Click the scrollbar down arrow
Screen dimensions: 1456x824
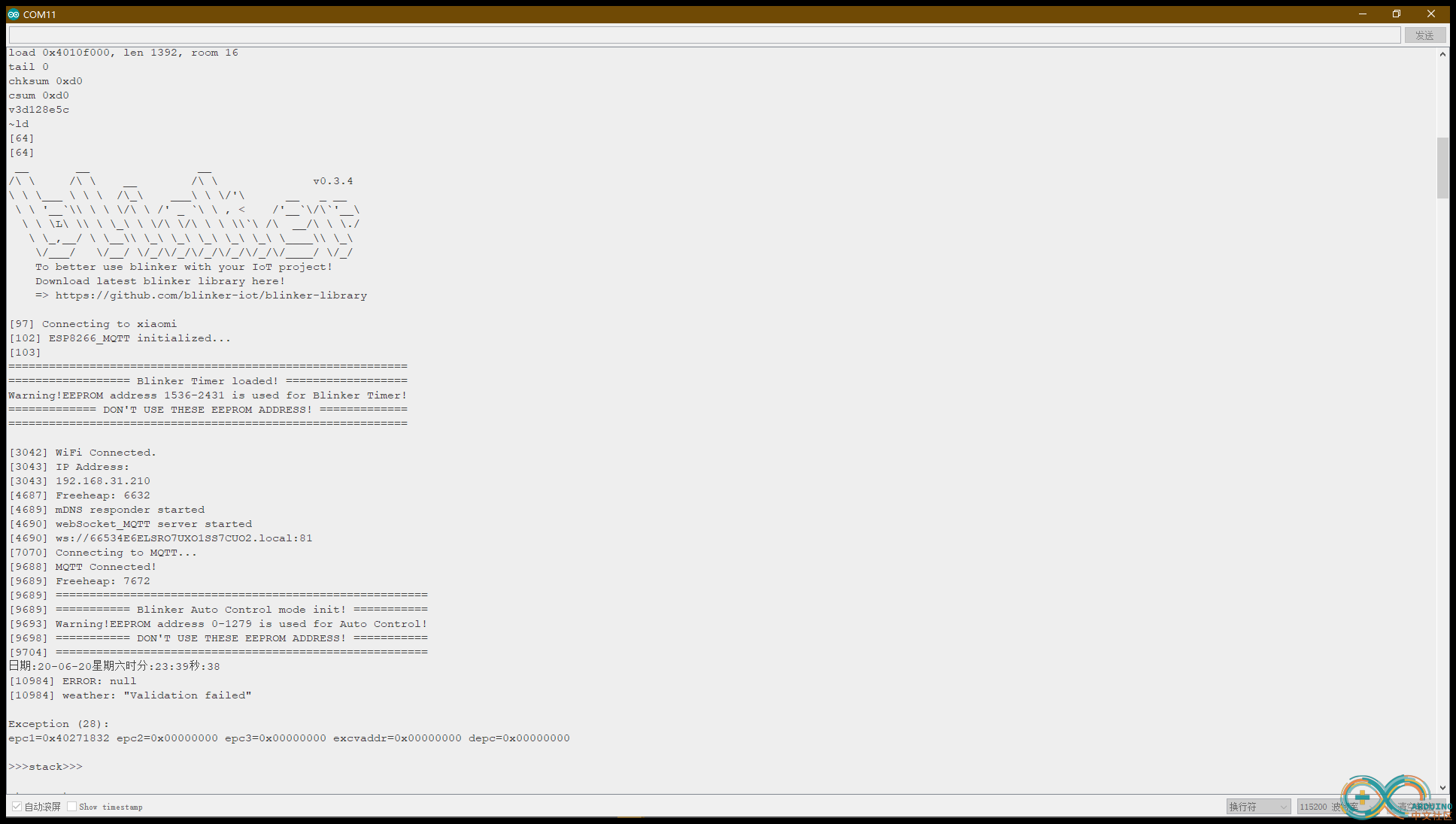coord(1442,788)
